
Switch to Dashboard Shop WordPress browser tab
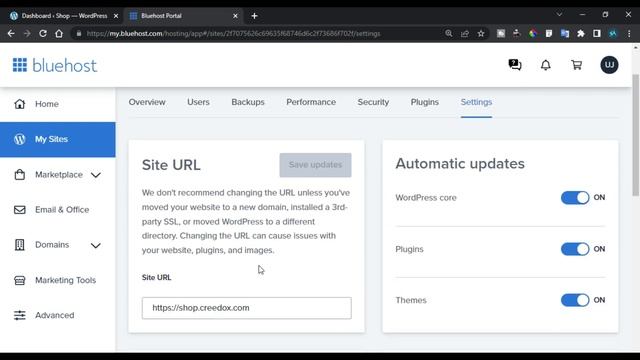pyautogui.click(x=64, y=16)
